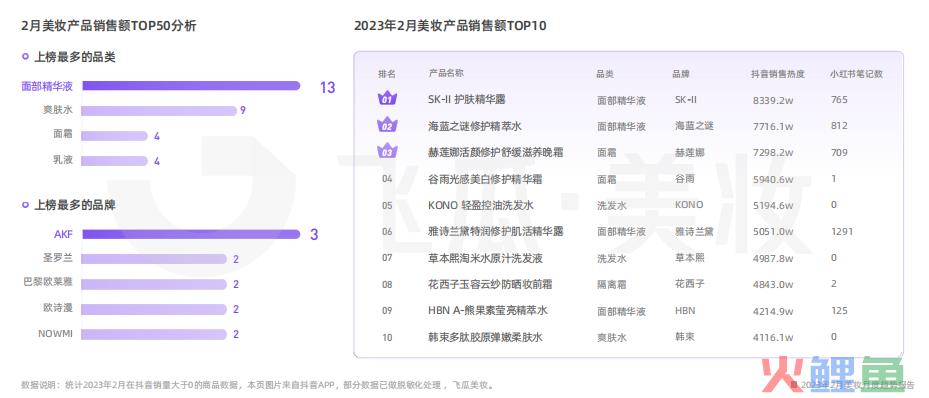Open KONO 轻盈控油洗发水 product entry
Screen dimensions: 929x398
(480, 205)
